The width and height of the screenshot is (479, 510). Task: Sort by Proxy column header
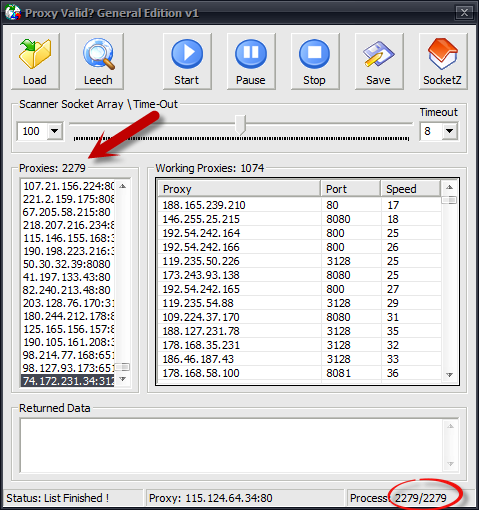239,189
